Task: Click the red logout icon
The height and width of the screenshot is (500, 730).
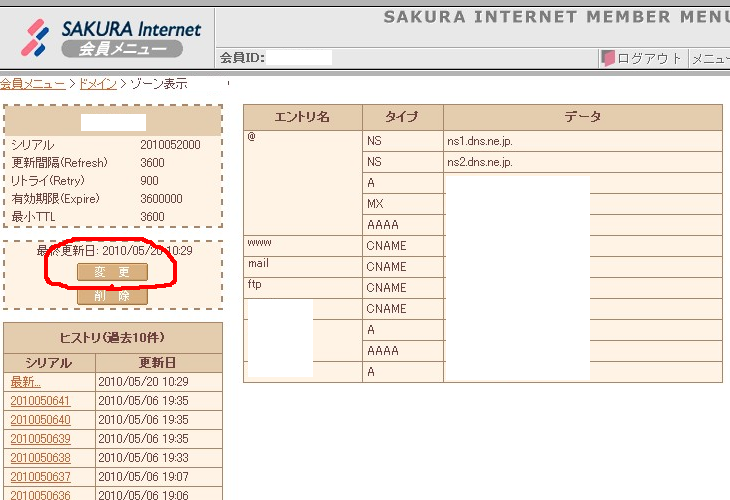Action: click(x=607, y=58)
